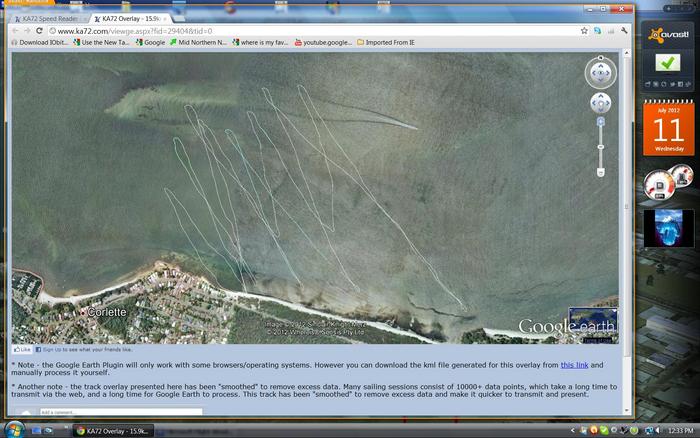Open the youtube.google... bookmark
This screenshot has height=438, width=700.
click(321, 43)
